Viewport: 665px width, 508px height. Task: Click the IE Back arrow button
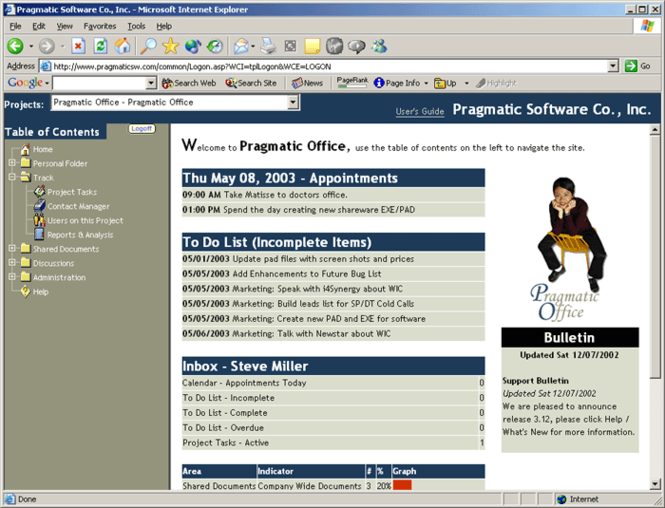tap(15, 46)
